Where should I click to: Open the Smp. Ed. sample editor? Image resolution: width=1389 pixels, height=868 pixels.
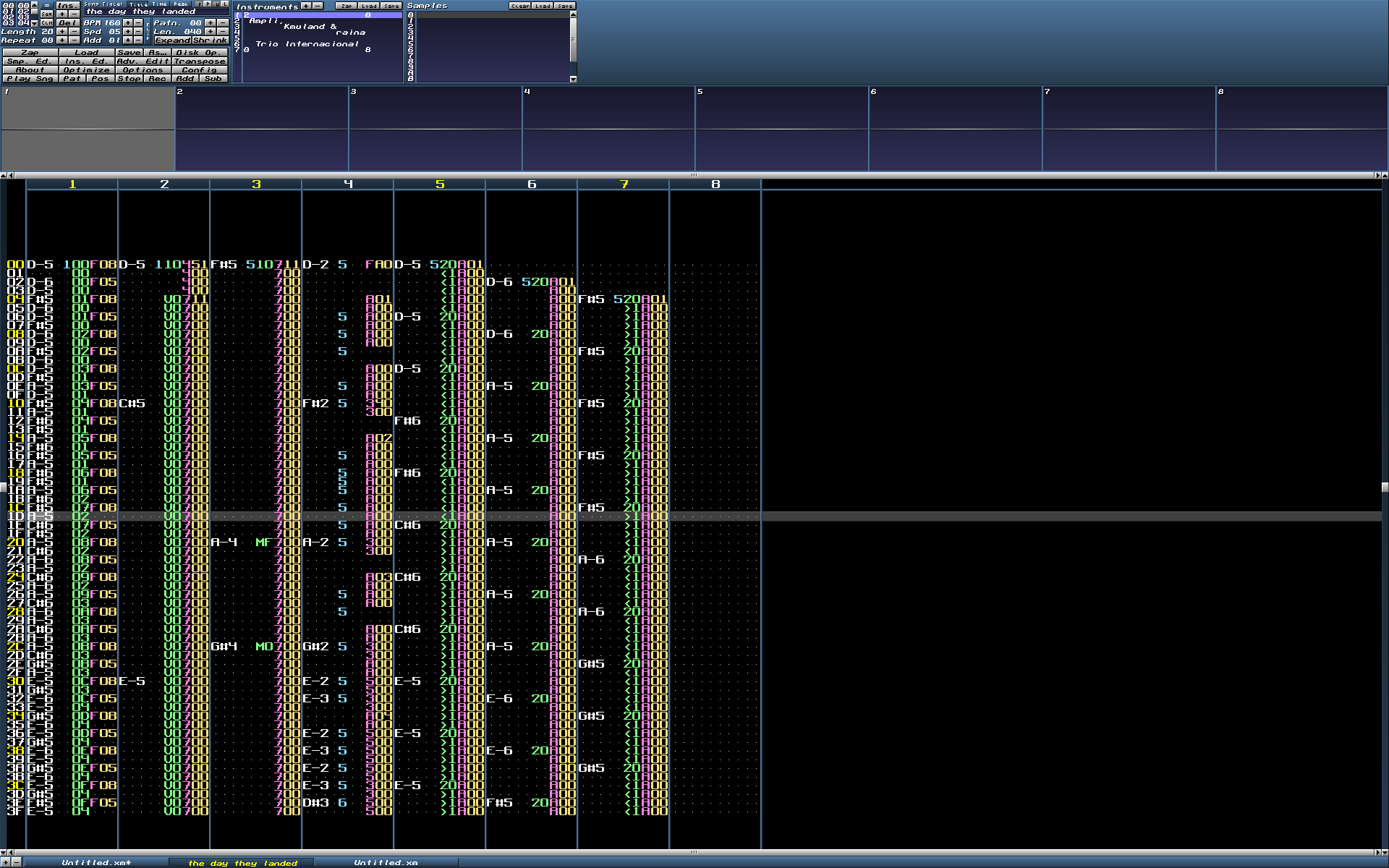[x=30, y=61]
